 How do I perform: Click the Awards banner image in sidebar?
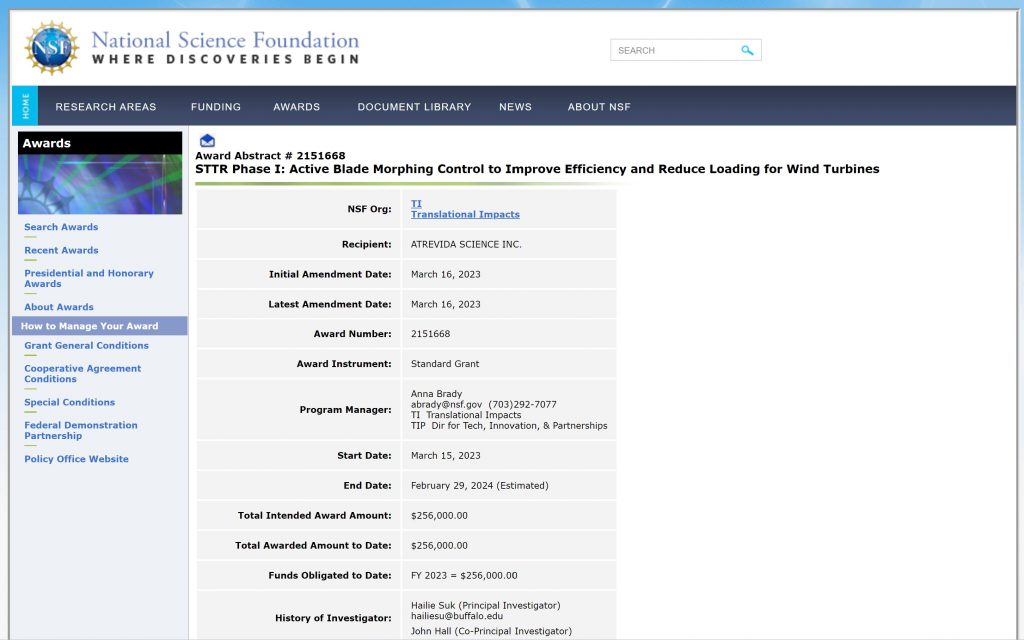pyautogui.click(x=100, y=183)
